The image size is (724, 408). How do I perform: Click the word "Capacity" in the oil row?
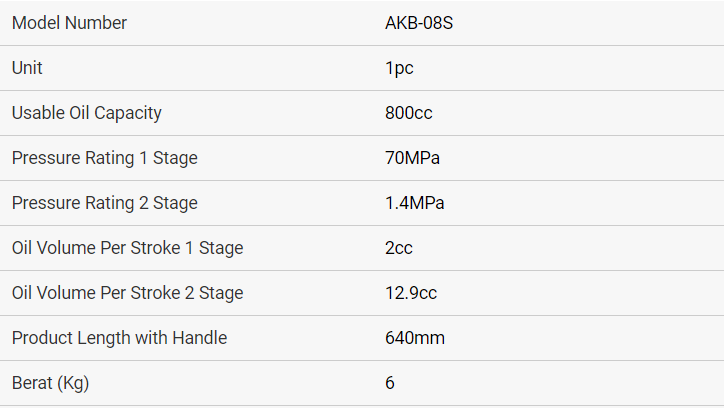click(x=127, y=113)
